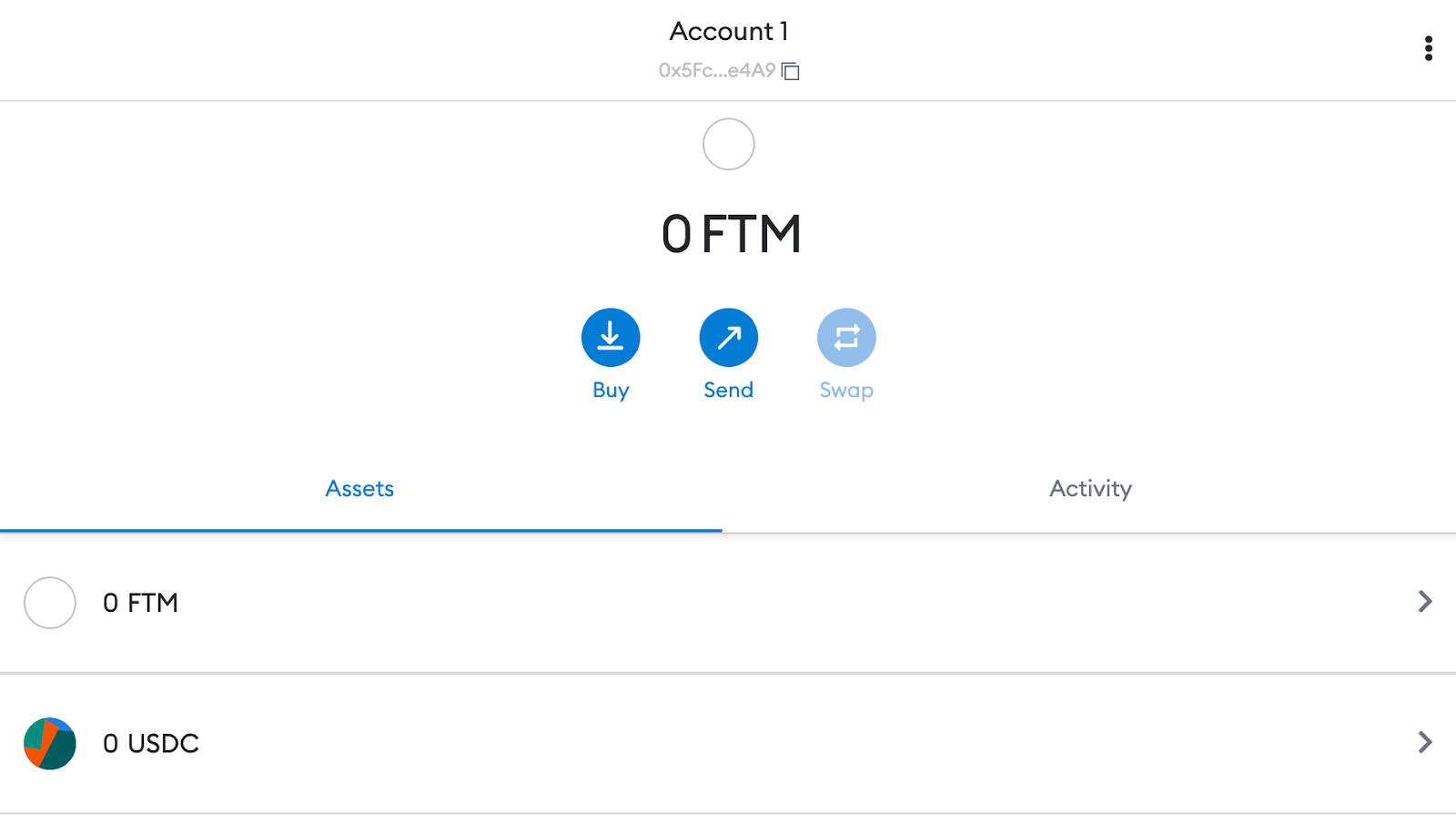The height and width of the screenshot is (824, 1456).
Task: Click the Send text label
Action: (728, 391)
